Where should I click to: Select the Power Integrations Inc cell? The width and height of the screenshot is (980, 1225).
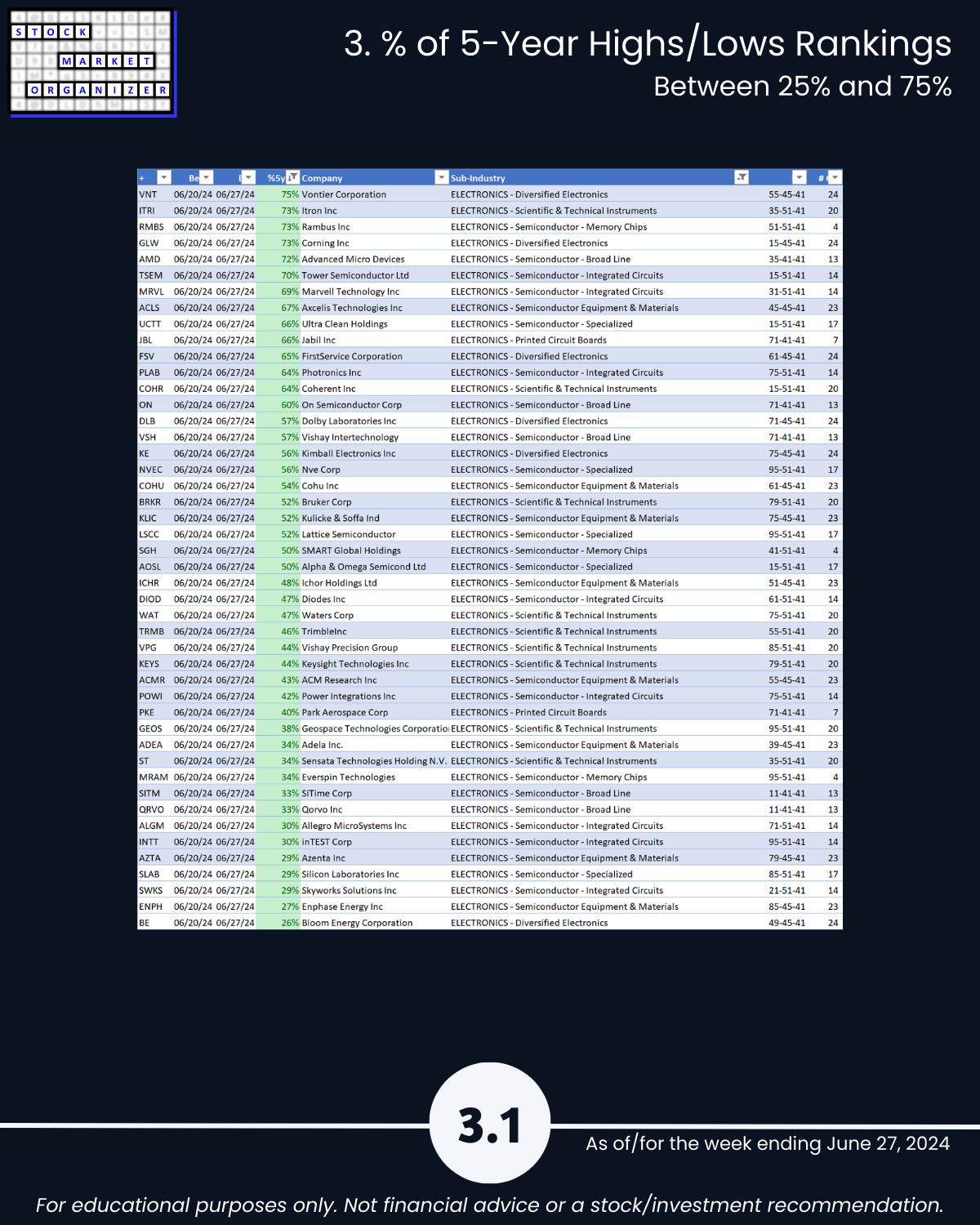click(349, 696)
